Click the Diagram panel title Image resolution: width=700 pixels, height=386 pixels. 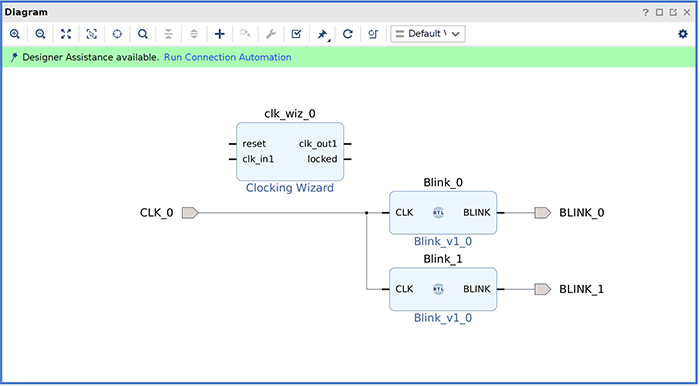[26, 12]
